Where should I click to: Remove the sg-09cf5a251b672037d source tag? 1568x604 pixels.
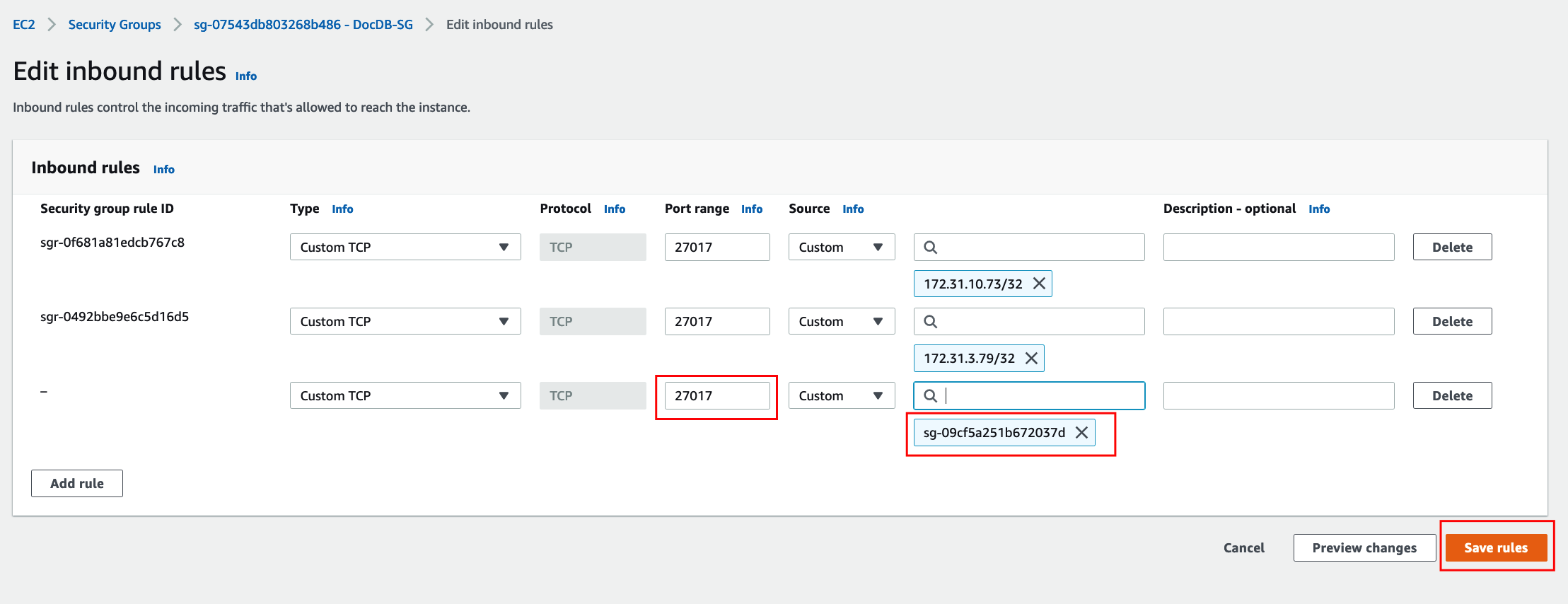tap(1081, 432)
